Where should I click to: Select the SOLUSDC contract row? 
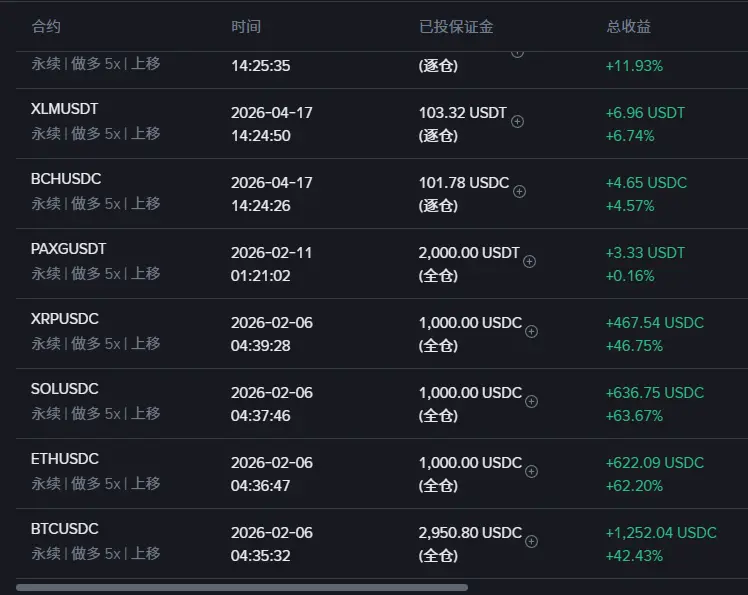point(382,403)
